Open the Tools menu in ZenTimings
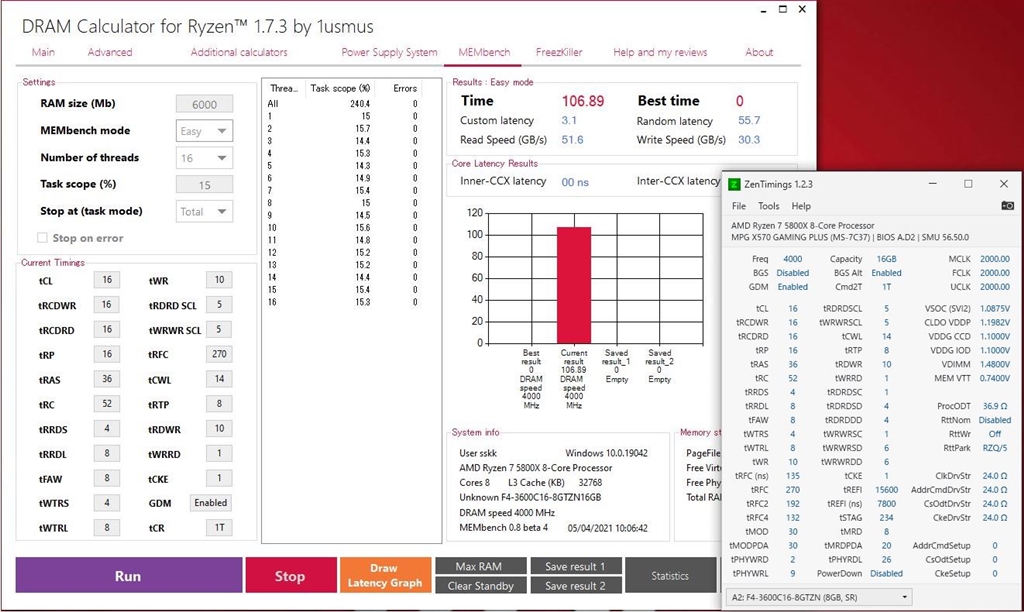Image resolution: width=1024 pixels, height=612 pixels. click(x=769, y=206)
